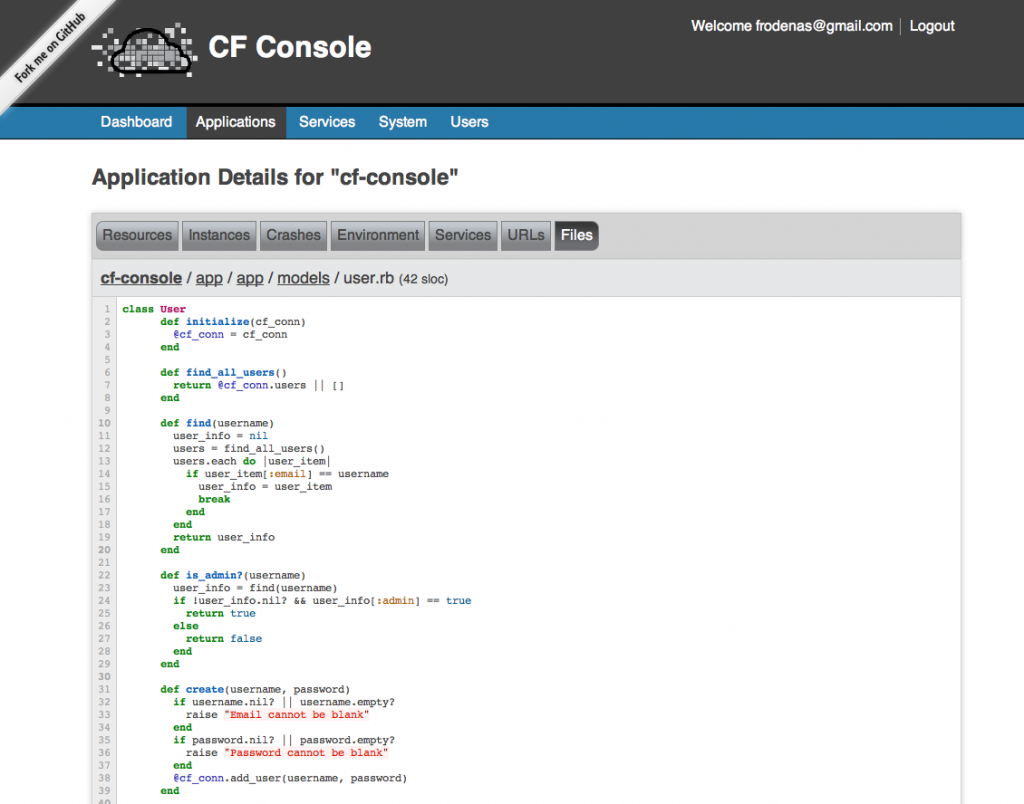1024x804 pixels.
Task: Click line number 10 in the gutter
Action: 104,423
